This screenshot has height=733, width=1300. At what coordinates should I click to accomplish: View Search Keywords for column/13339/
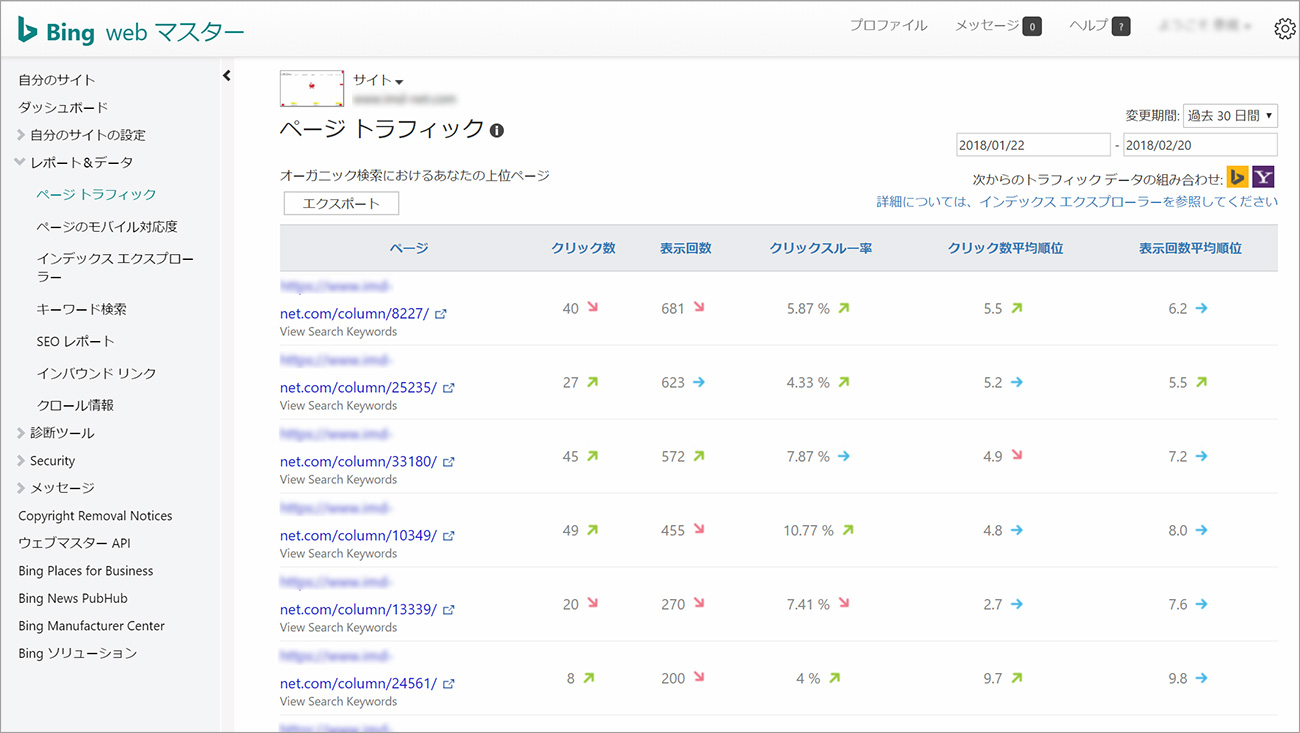coord(338,628)
